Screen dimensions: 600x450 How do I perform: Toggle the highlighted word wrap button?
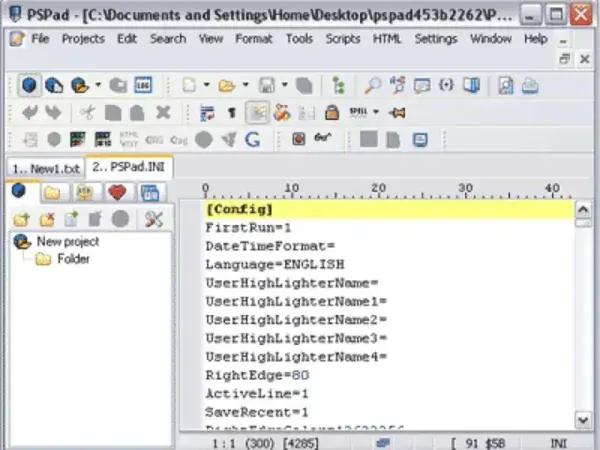[x=256, y=113]
